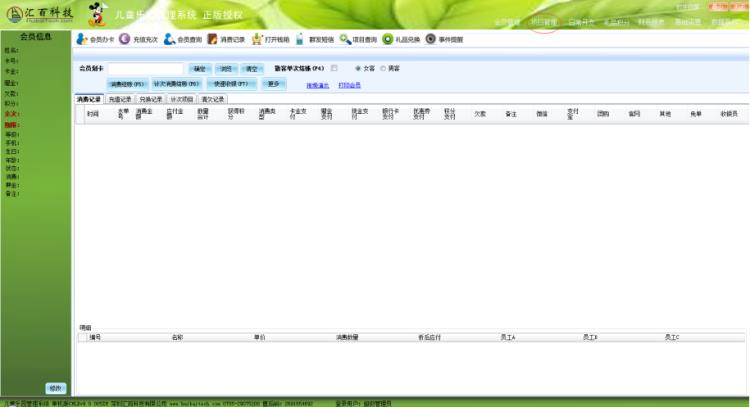The height and width of the screenshot is (407, 750).
Task: Open 消费记录 toolbar icon
Action: tap(213, 39)
